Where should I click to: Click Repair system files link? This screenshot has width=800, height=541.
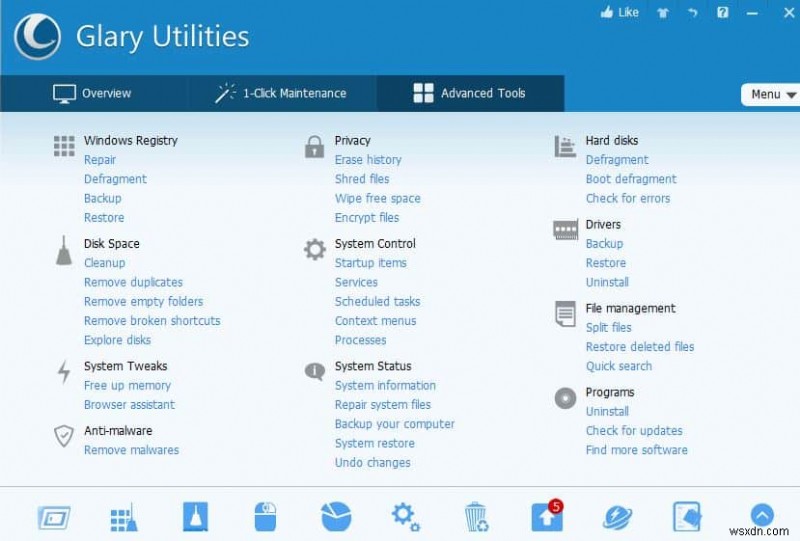383,405
